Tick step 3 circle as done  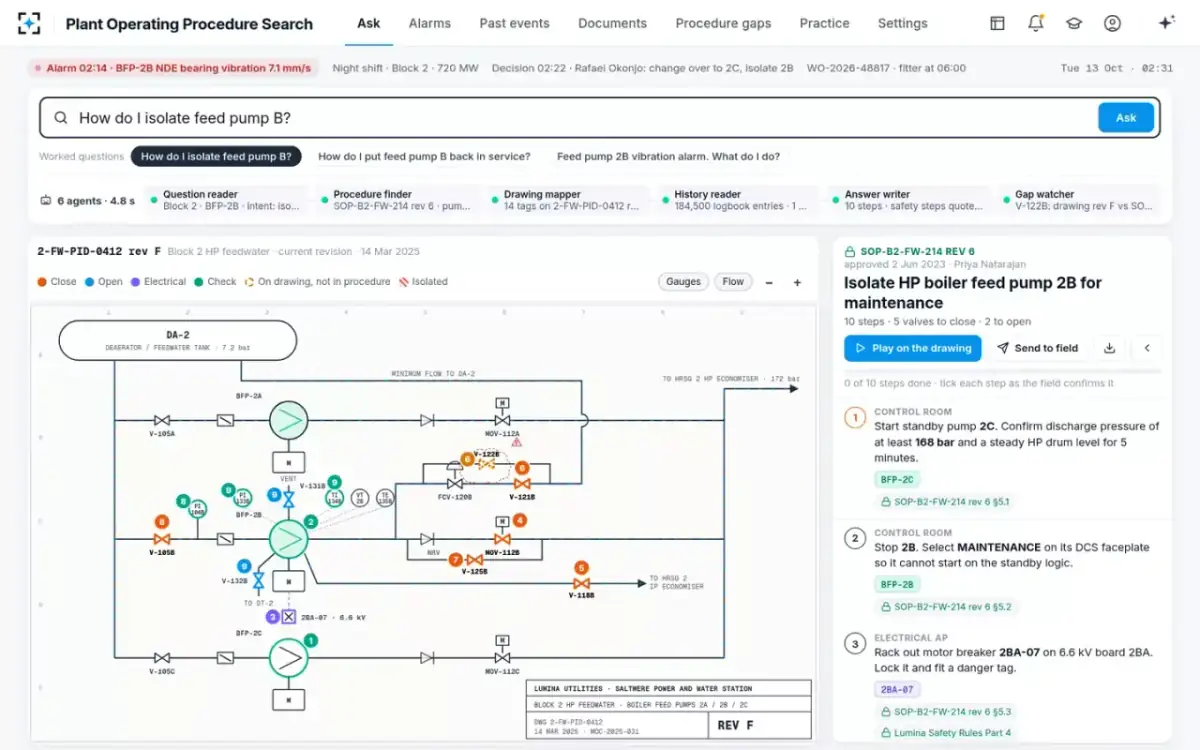tap(855, 643)
